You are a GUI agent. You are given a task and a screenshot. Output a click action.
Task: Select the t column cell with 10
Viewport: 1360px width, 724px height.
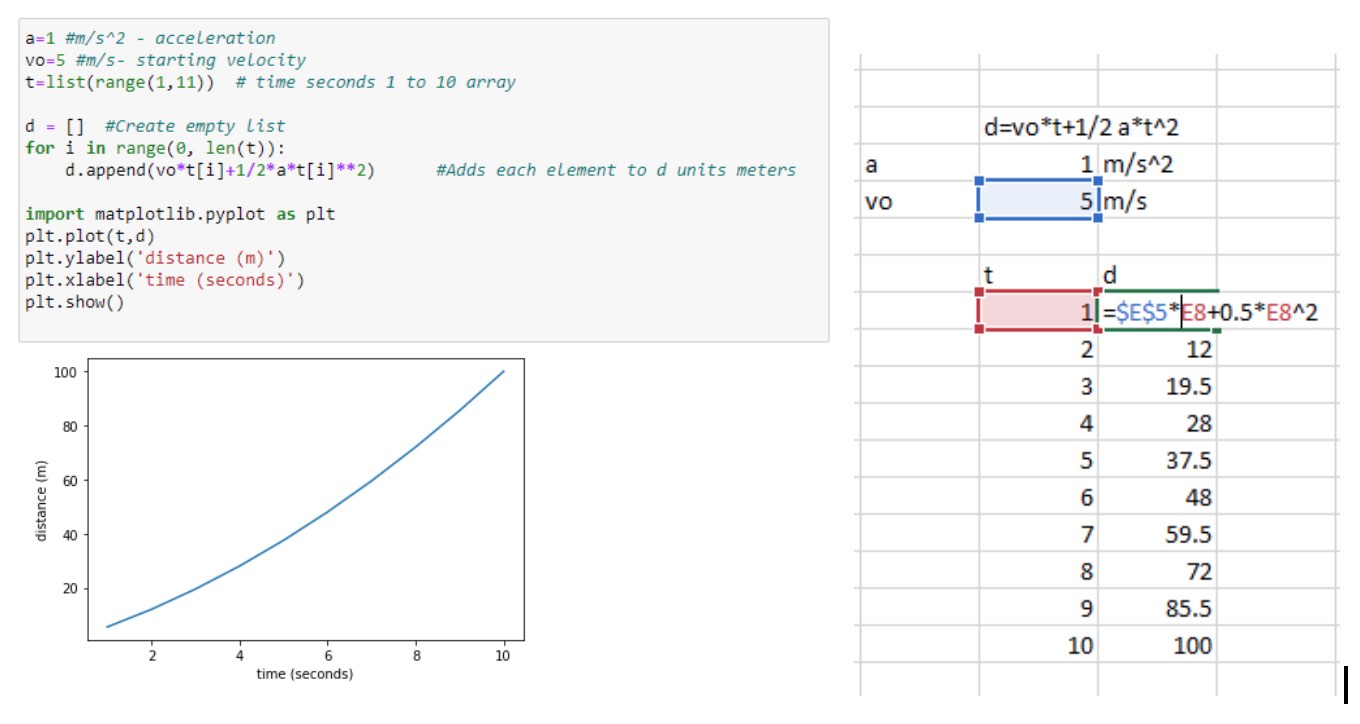point(1038,646)
